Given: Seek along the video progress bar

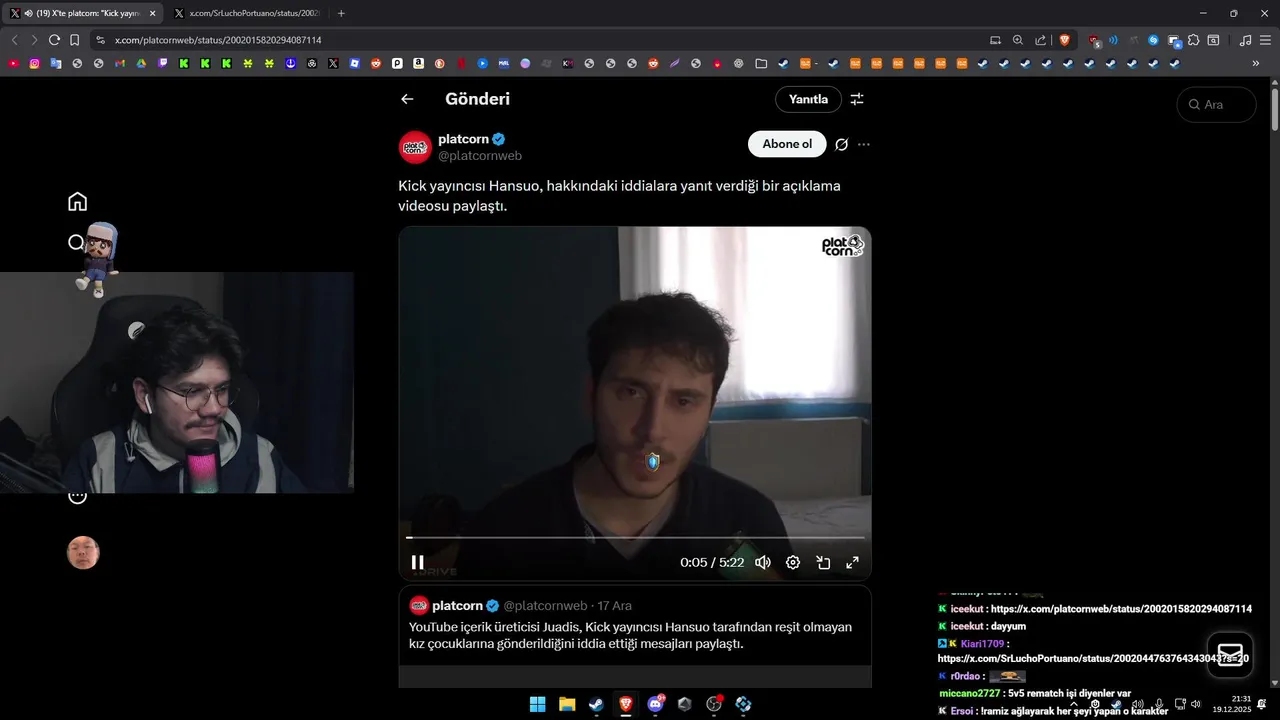Looking at the screenshot, I should [x=635, y=538].
